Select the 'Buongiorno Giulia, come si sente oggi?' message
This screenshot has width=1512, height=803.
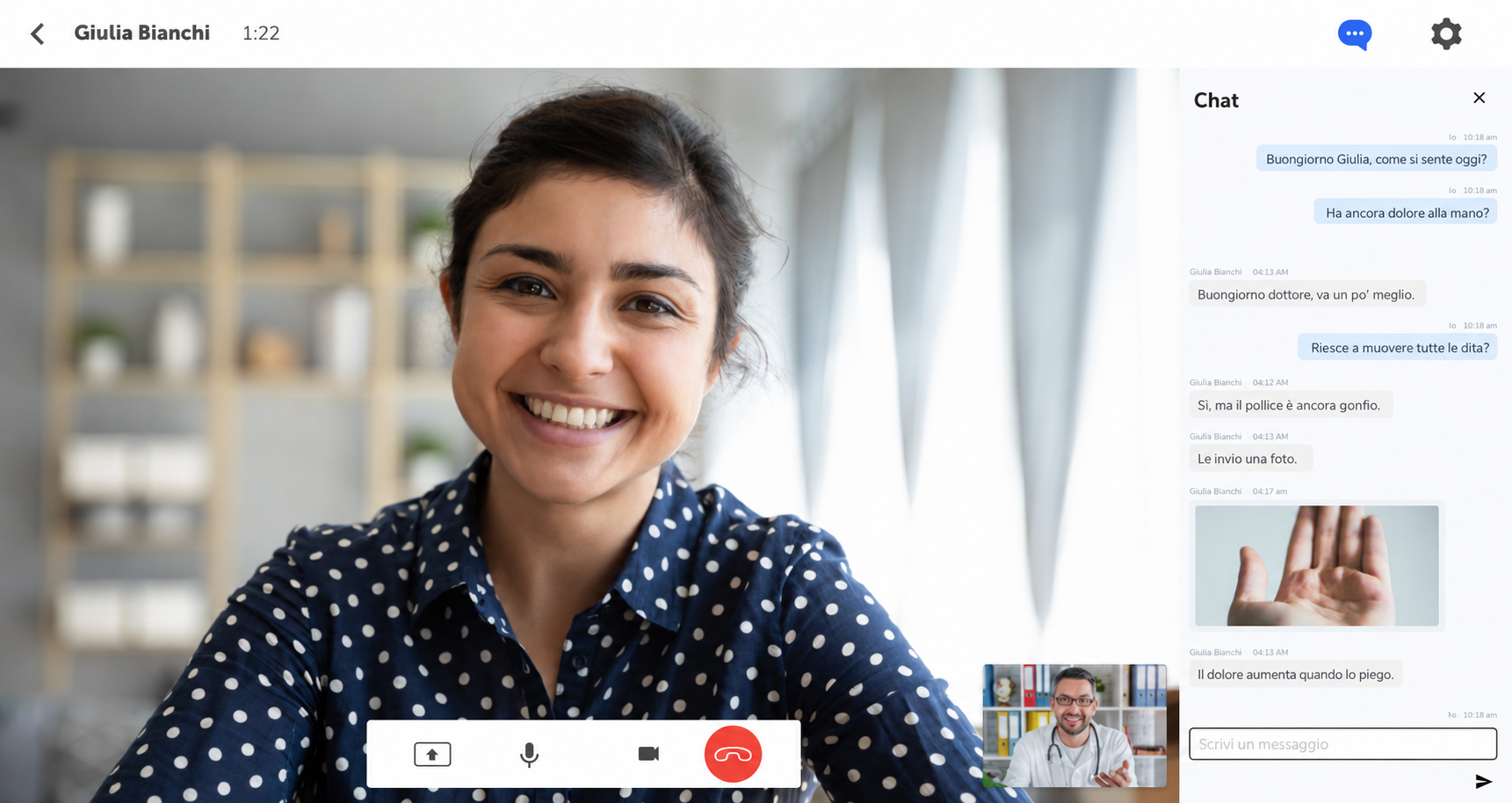tap(1376, 159)
